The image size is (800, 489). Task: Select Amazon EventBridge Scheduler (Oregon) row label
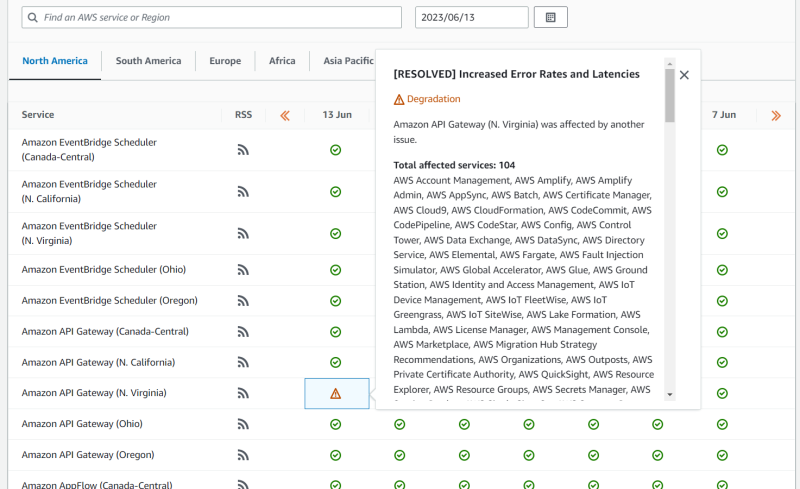110,301
